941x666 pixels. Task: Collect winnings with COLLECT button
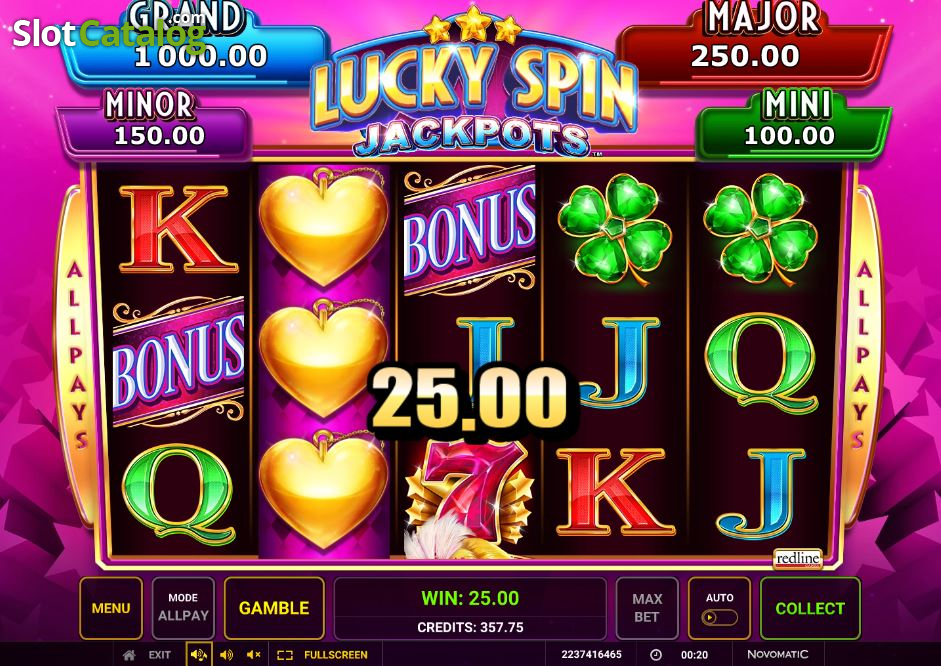click(x=810, y=608)
